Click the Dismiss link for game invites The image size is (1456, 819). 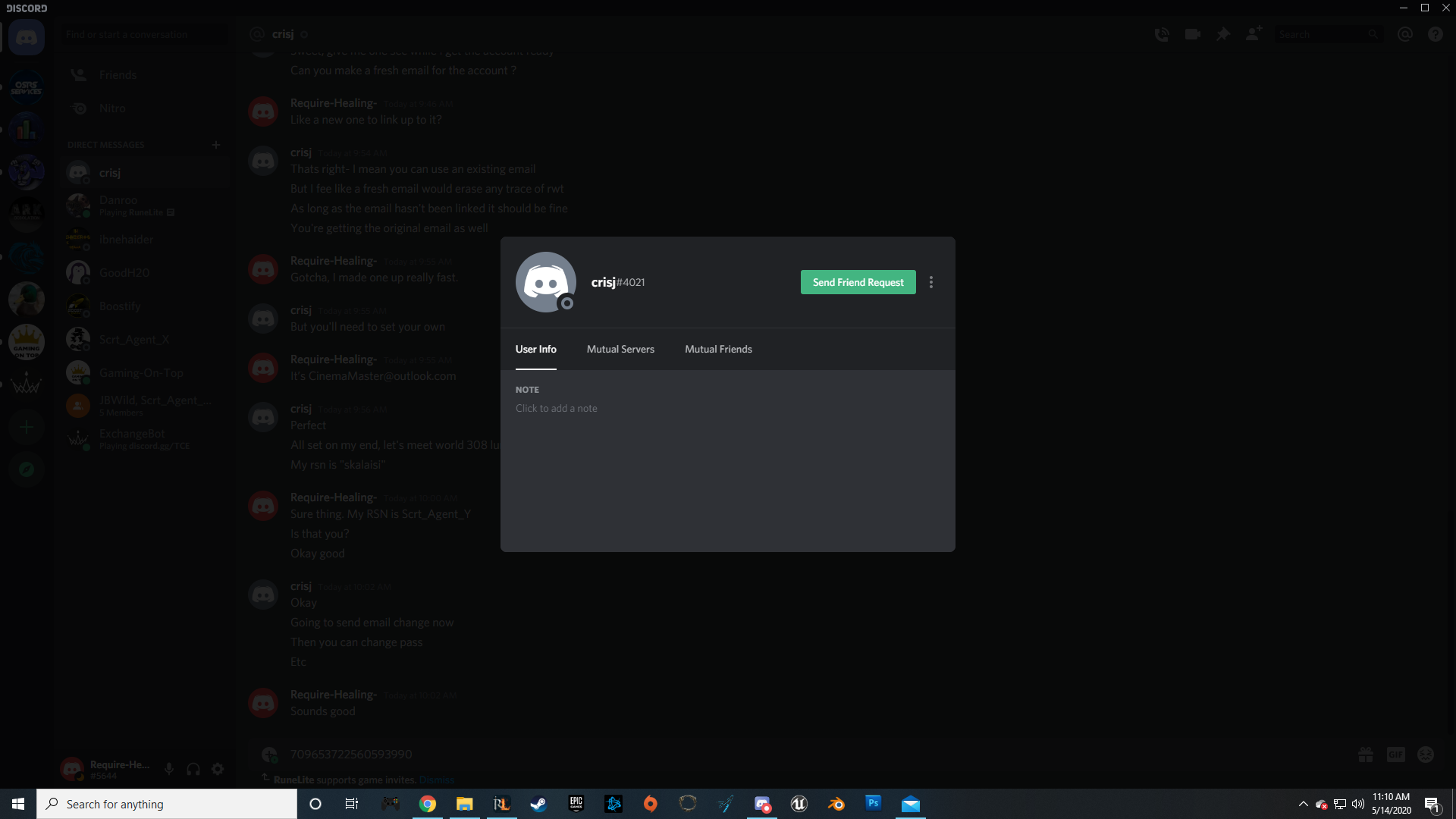pyautogui.click(x=436, y=780)
